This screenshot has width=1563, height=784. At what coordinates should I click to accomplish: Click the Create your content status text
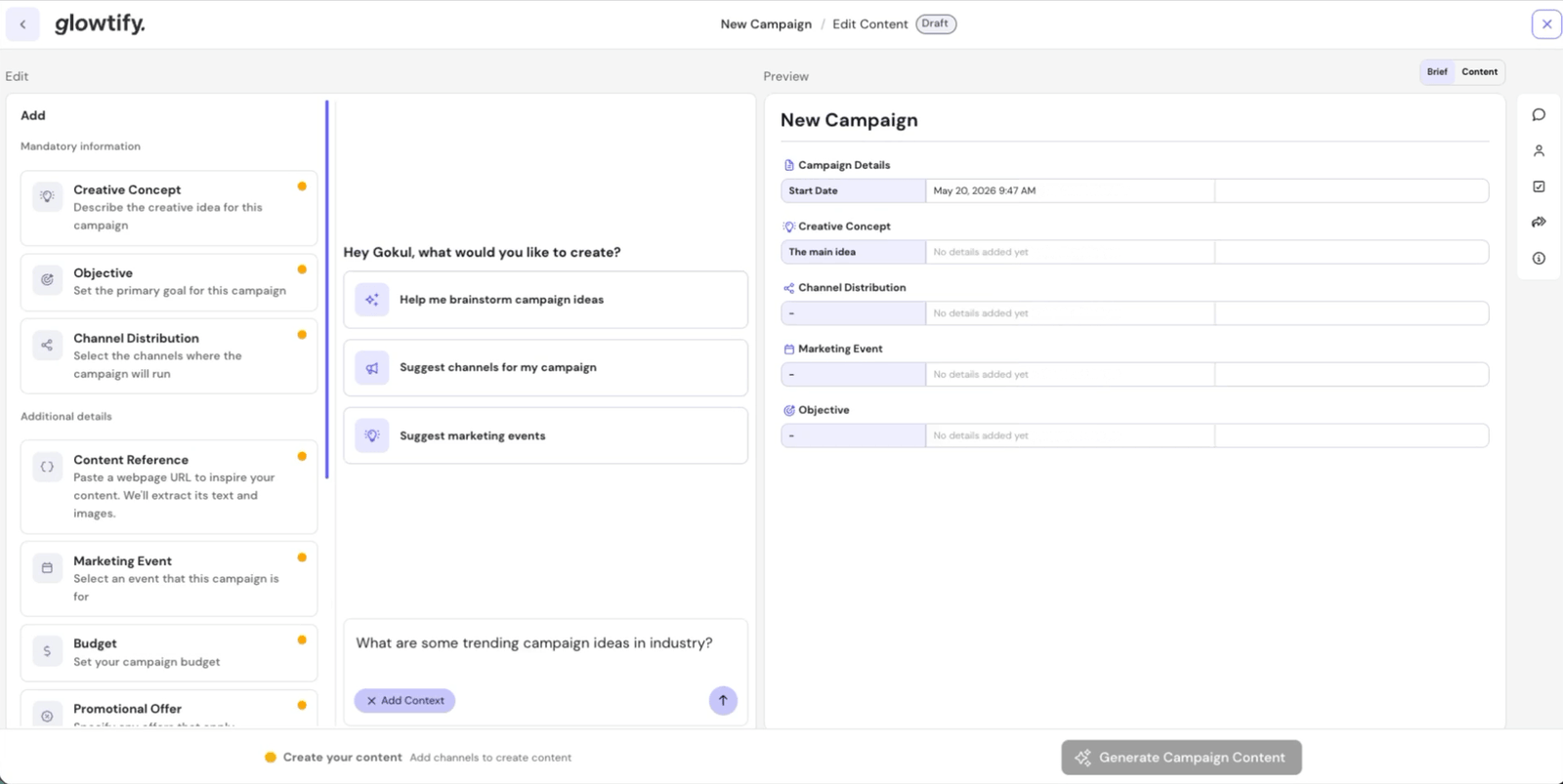[x=342, y=758]
